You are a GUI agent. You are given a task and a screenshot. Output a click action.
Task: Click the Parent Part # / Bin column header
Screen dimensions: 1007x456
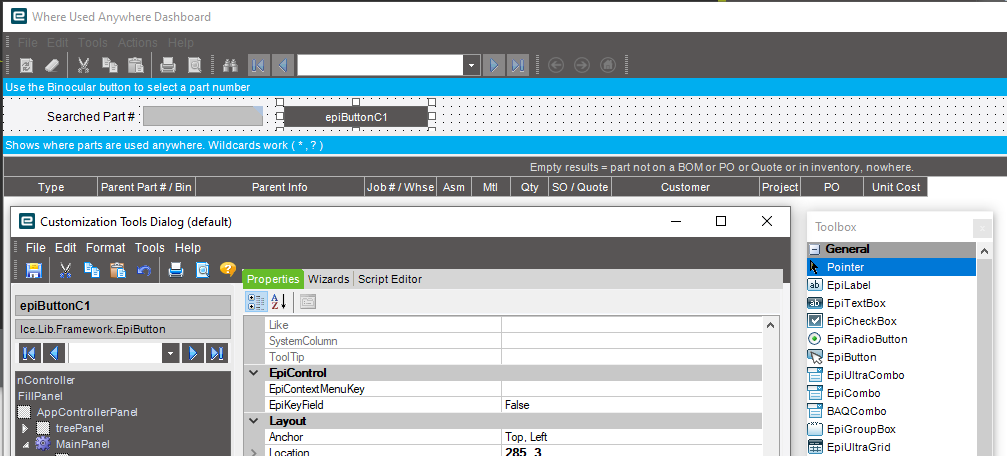click(x=146, y=187)
